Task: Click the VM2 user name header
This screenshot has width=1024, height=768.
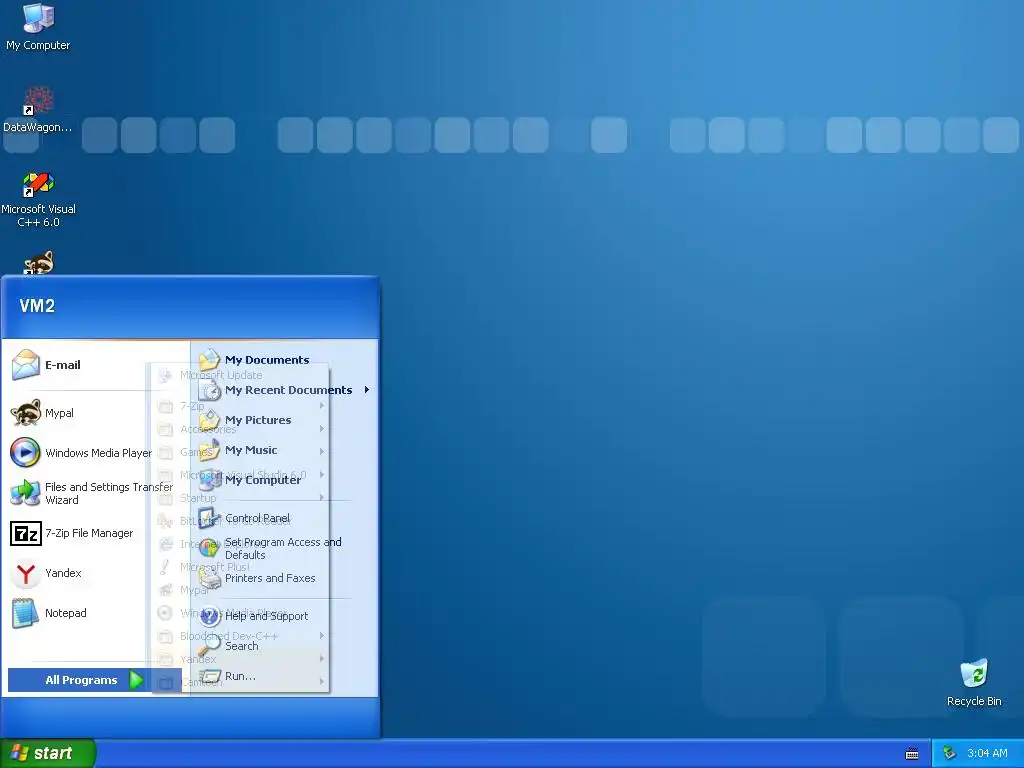Action: pos(37,306)
